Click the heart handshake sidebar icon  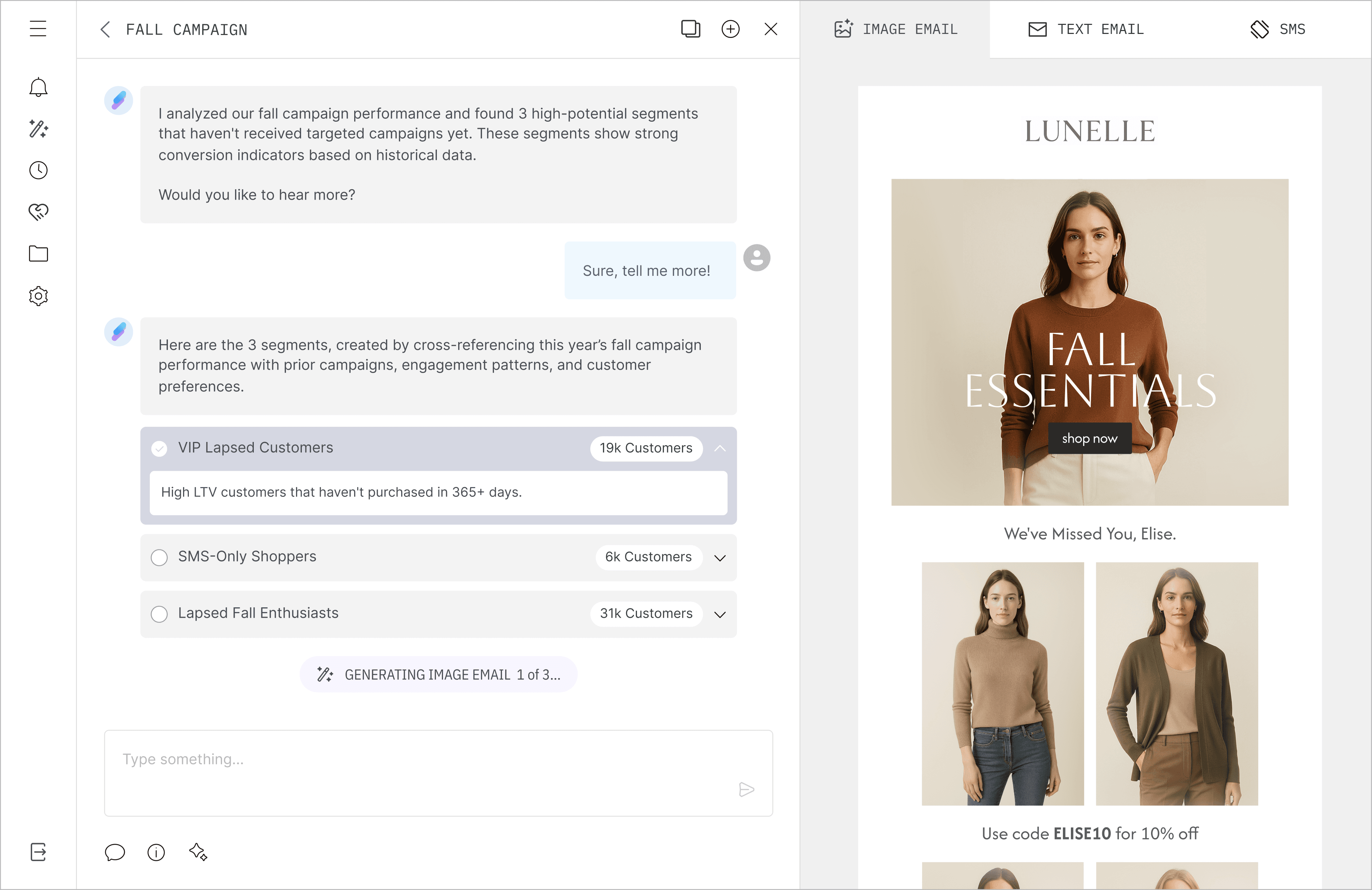pos(38,212)
